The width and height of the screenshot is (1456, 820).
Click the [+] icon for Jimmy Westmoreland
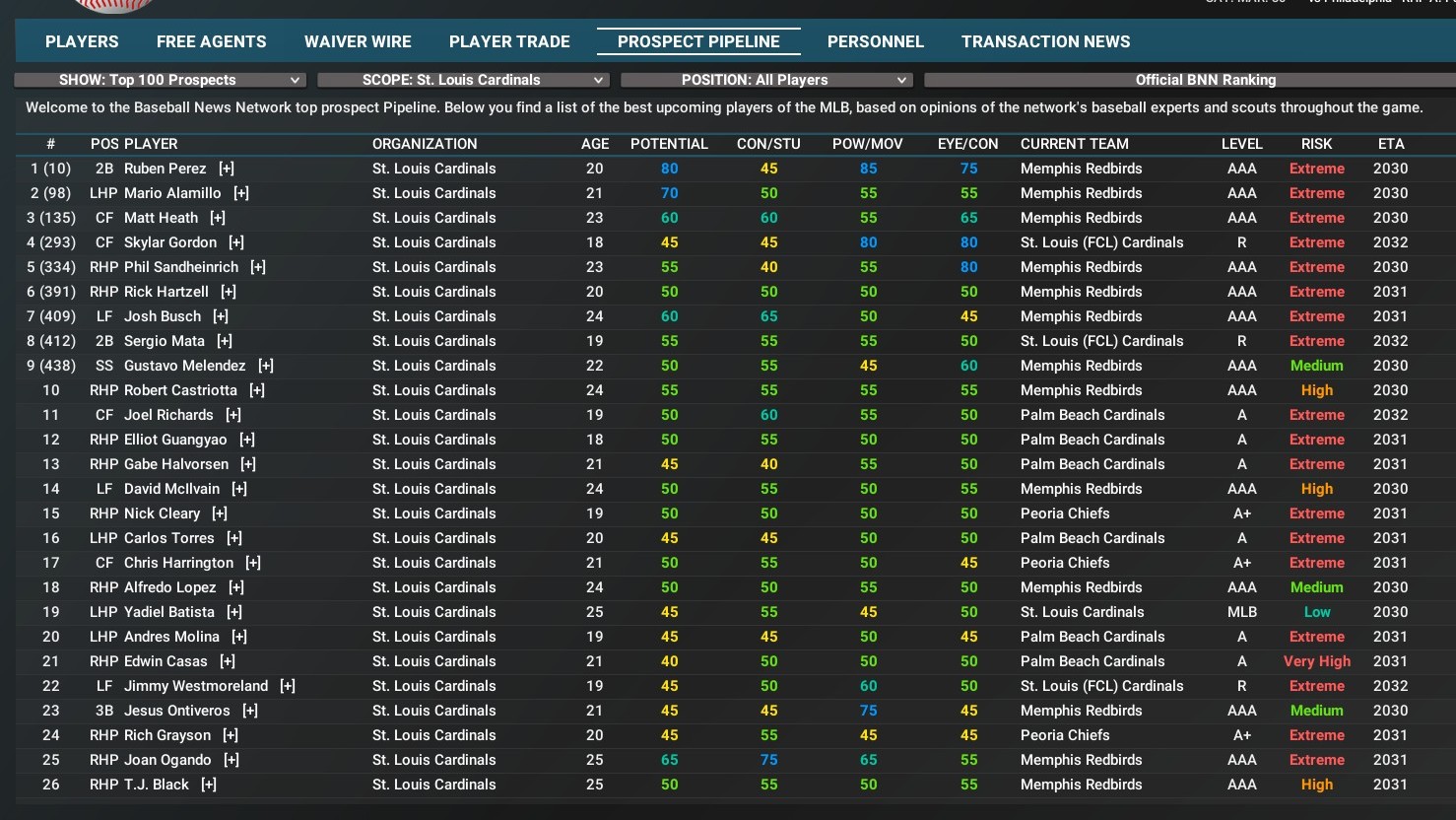coord(288,686)
